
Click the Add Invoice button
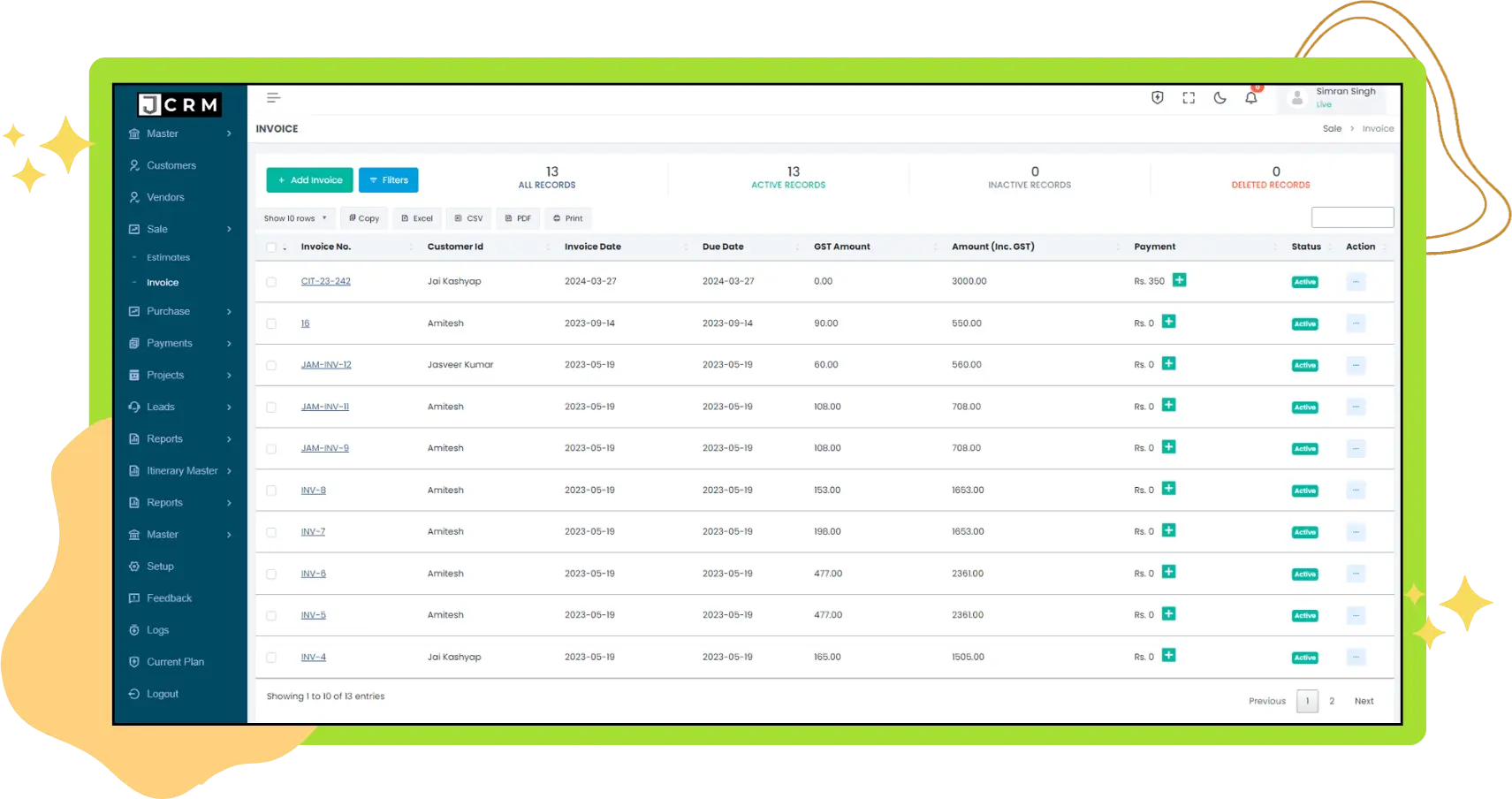point(308,179)
